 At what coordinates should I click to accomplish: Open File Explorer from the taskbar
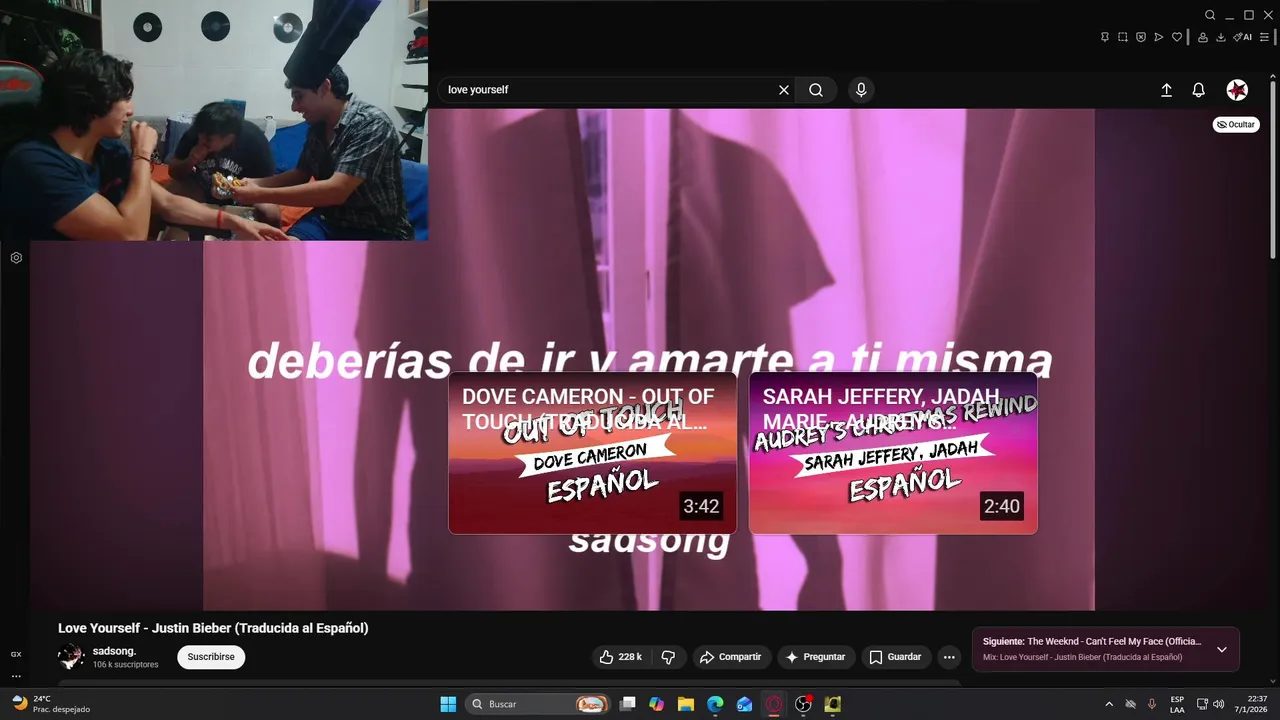pos(686,704)
